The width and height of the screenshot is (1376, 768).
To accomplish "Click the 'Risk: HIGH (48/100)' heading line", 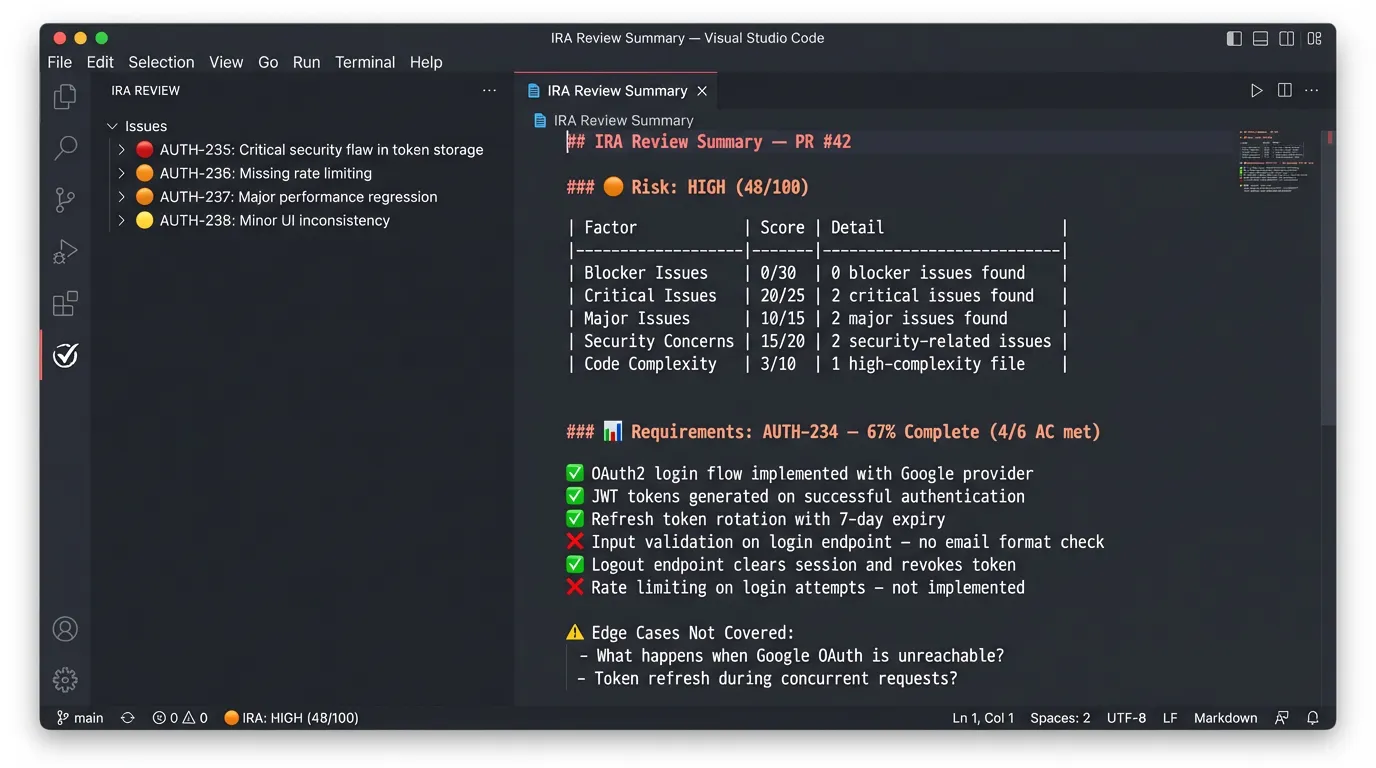I will (x=688, y=187).
